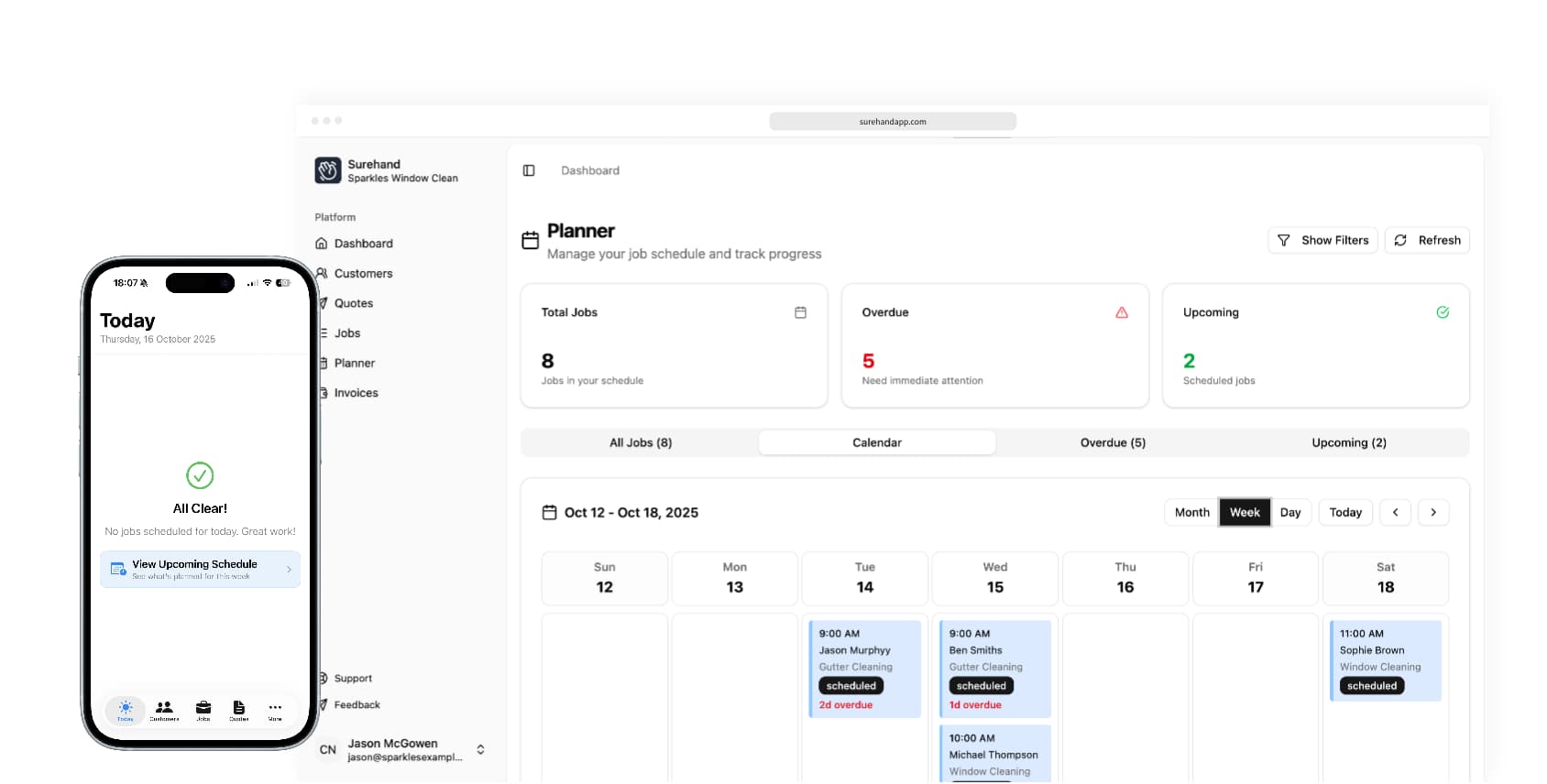Select the Month calendar view
Screen dimensions: 1547x784
coord(1191,512)
